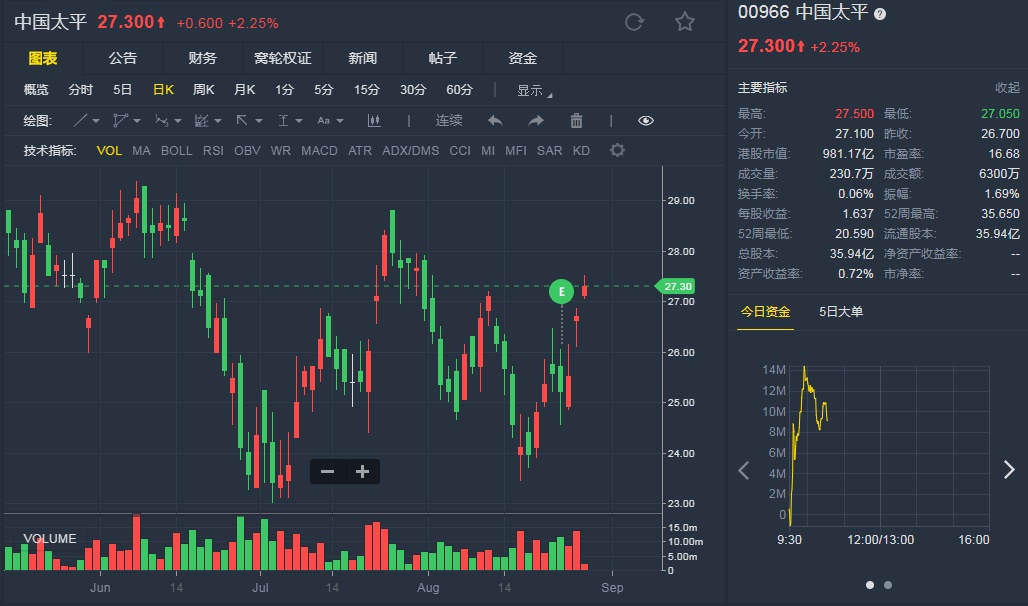Click the green E event marker on chart
Screen dimensions: 1028x606
562,292
